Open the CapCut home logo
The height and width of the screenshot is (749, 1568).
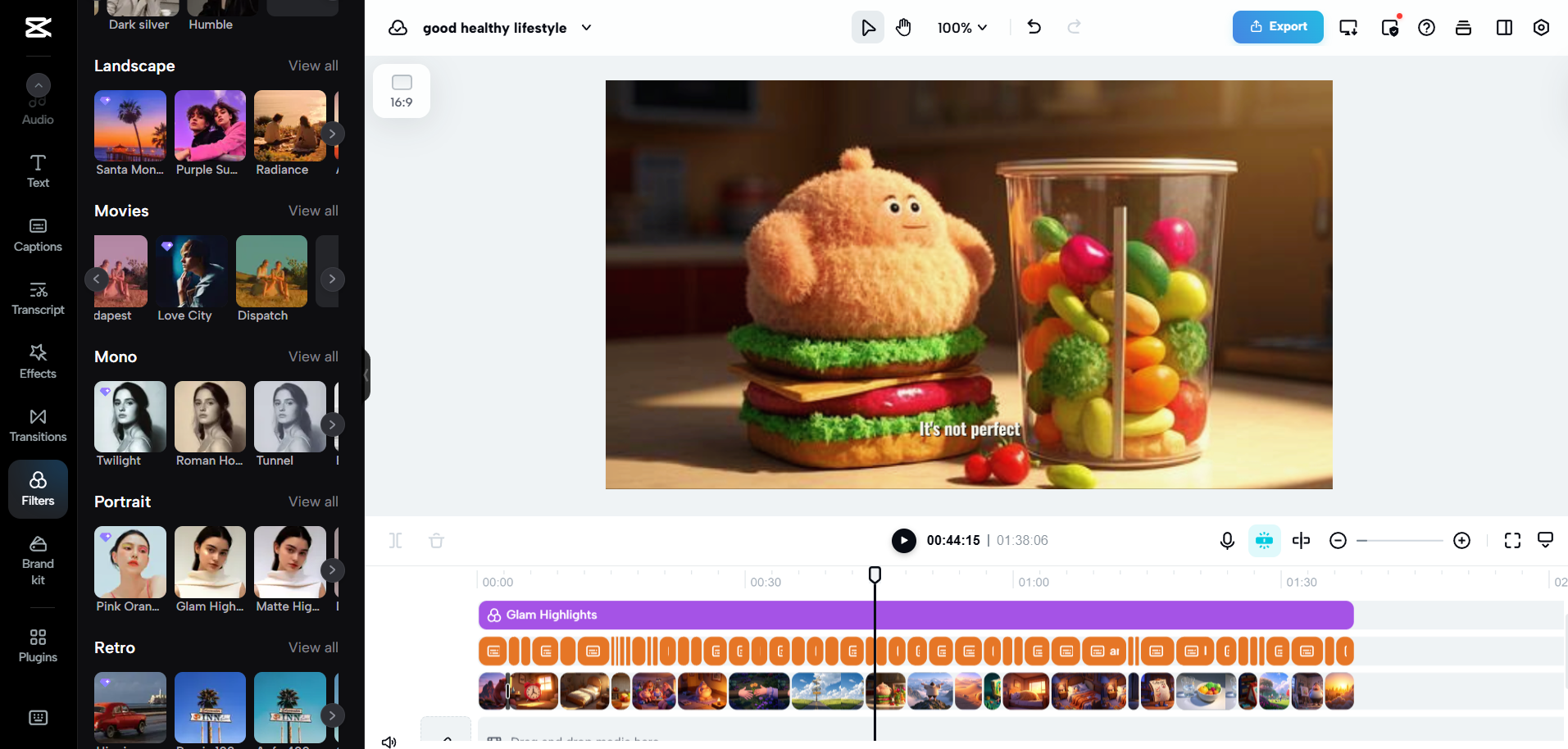[38, 27]
